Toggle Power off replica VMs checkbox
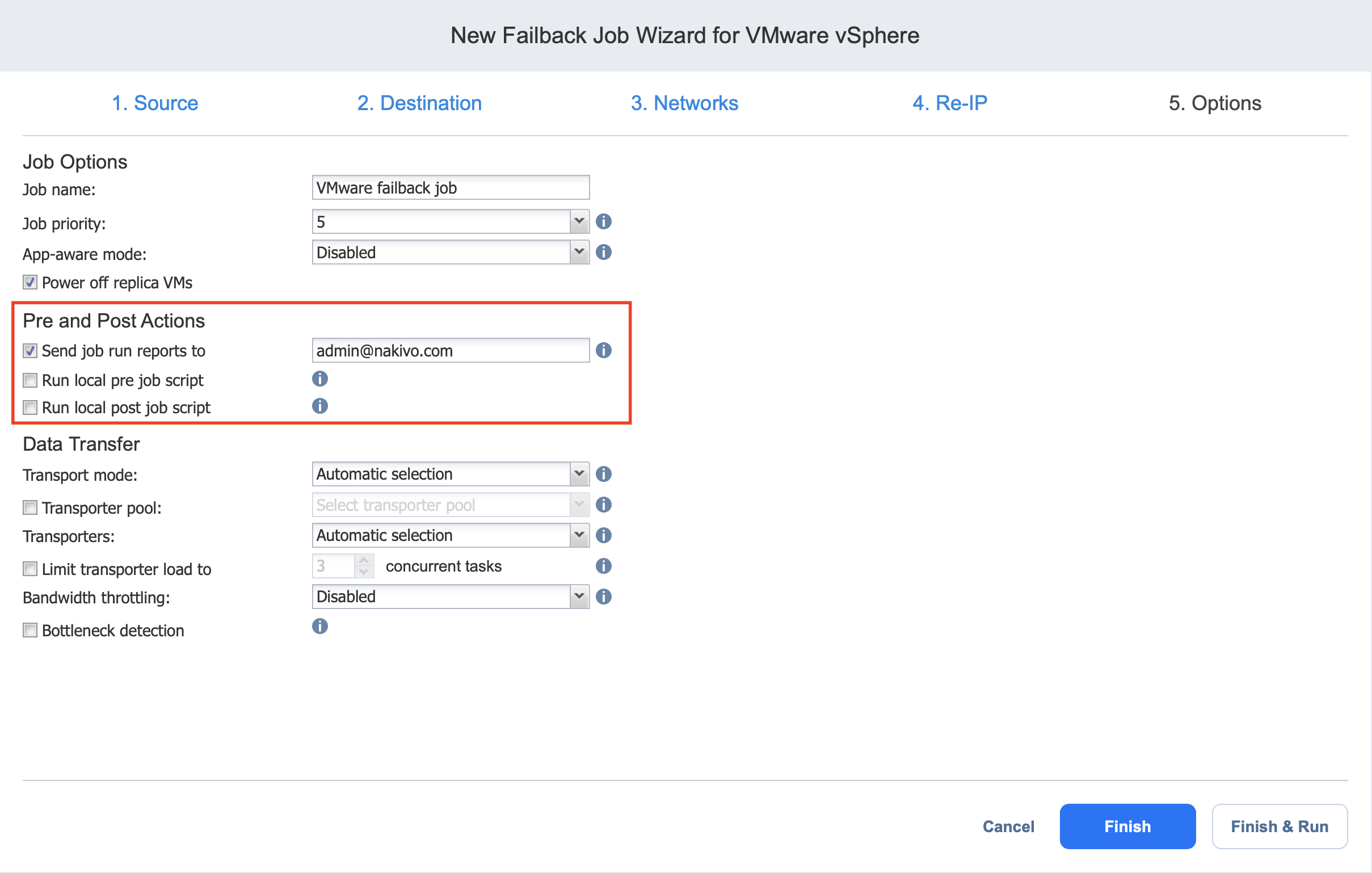 [x=30, y=283]
